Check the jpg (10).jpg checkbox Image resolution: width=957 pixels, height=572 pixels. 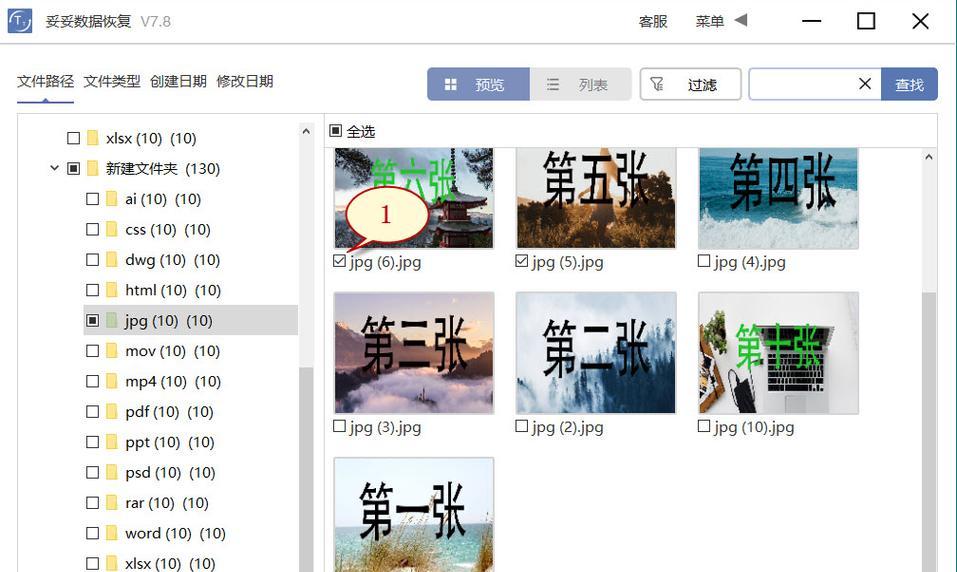704,426
